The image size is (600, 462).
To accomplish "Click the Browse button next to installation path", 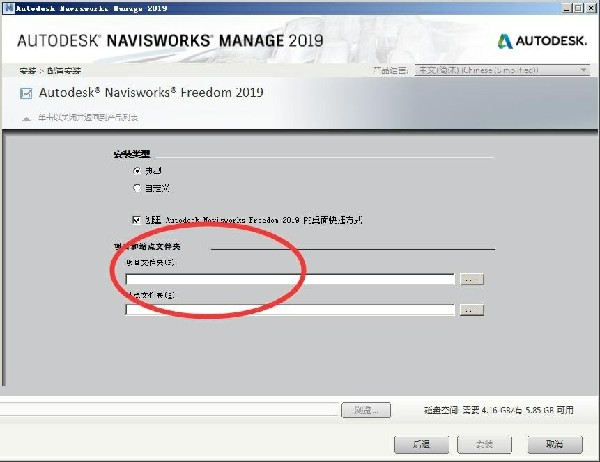I will tap(366, 410).
